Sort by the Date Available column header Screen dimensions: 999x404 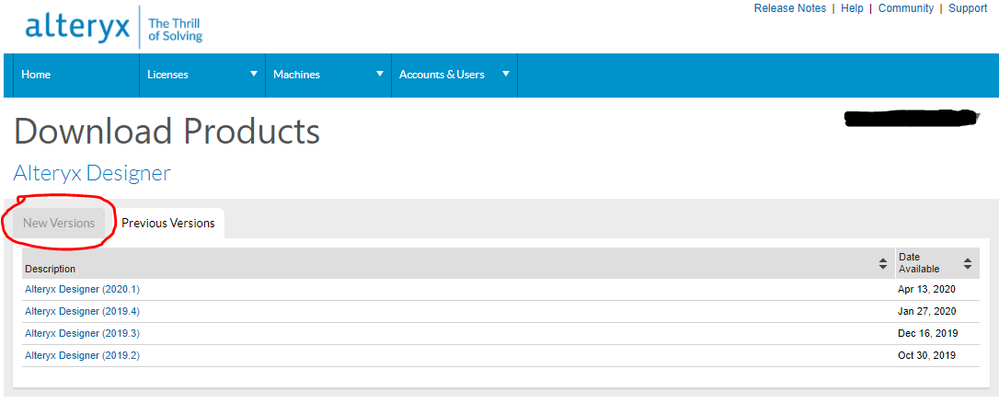(x=937, y=263)
